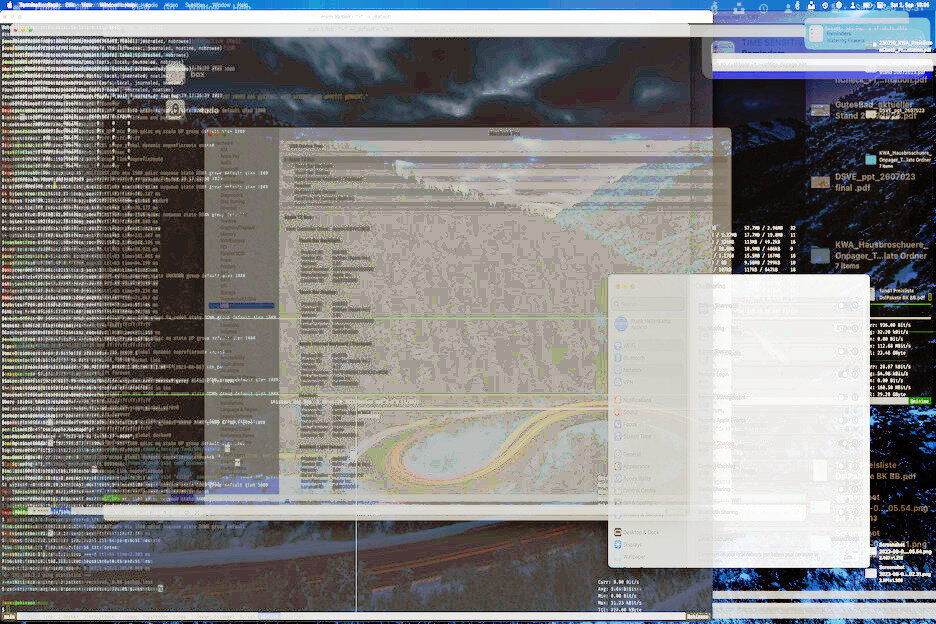
Task: Toggle File Sharing switch
Action: point(842,328)
